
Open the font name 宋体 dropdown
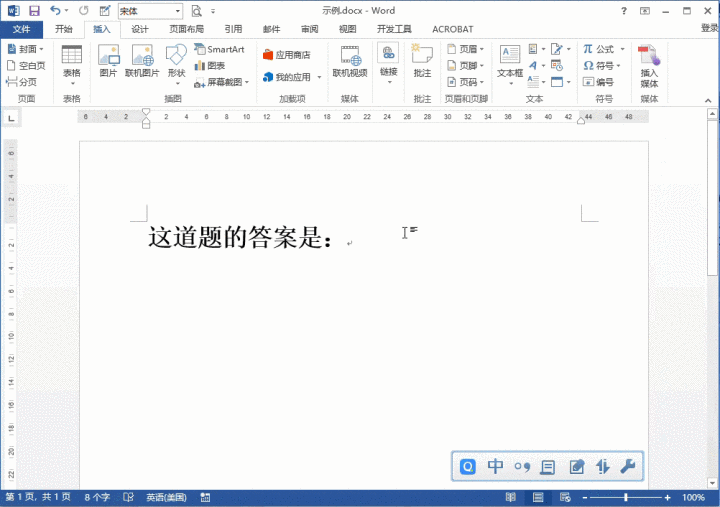coord(177,11)
